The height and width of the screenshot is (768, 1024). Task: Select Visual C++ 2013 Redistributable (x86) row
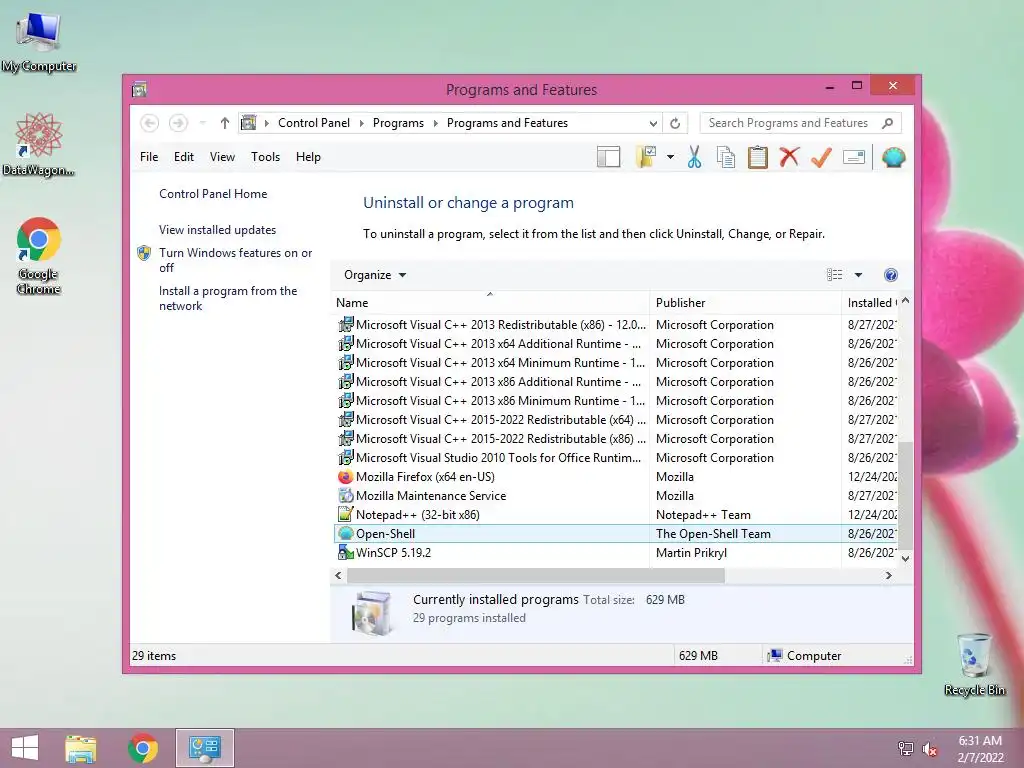point(616,325)
